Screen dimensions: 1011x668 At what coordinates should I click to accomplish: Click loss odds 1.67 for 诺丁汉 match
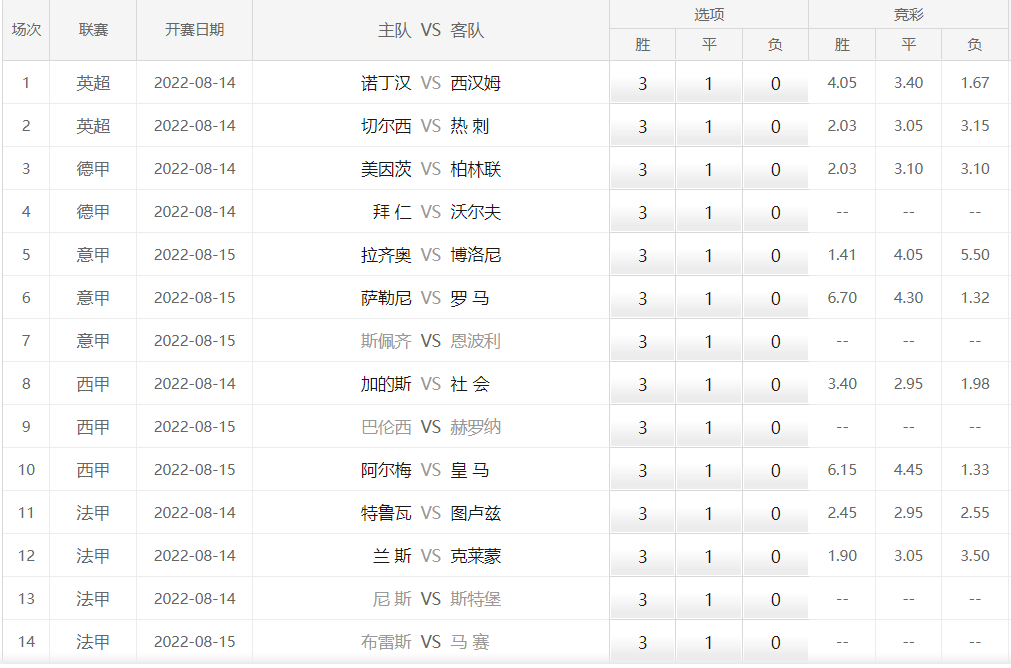tap(974, 83)
